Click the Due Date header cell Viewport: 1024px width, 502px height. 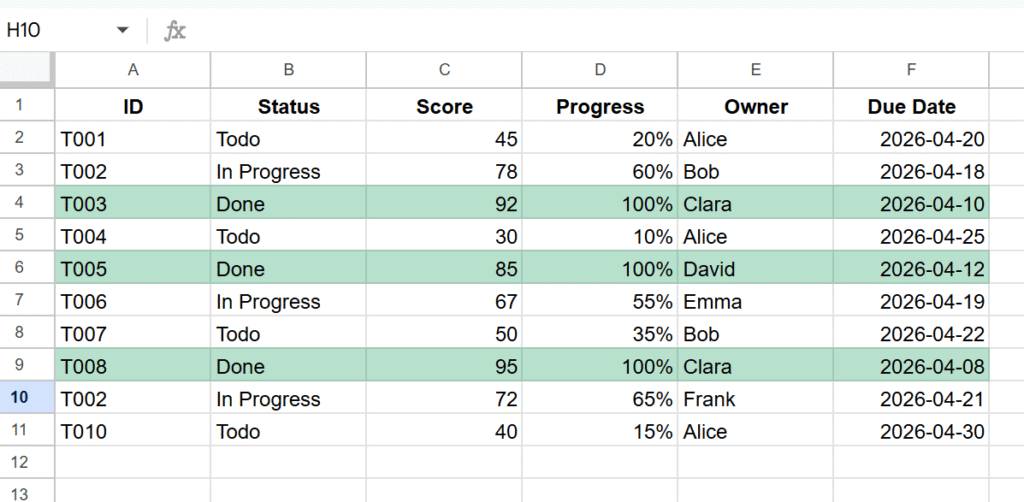point(911,107)
